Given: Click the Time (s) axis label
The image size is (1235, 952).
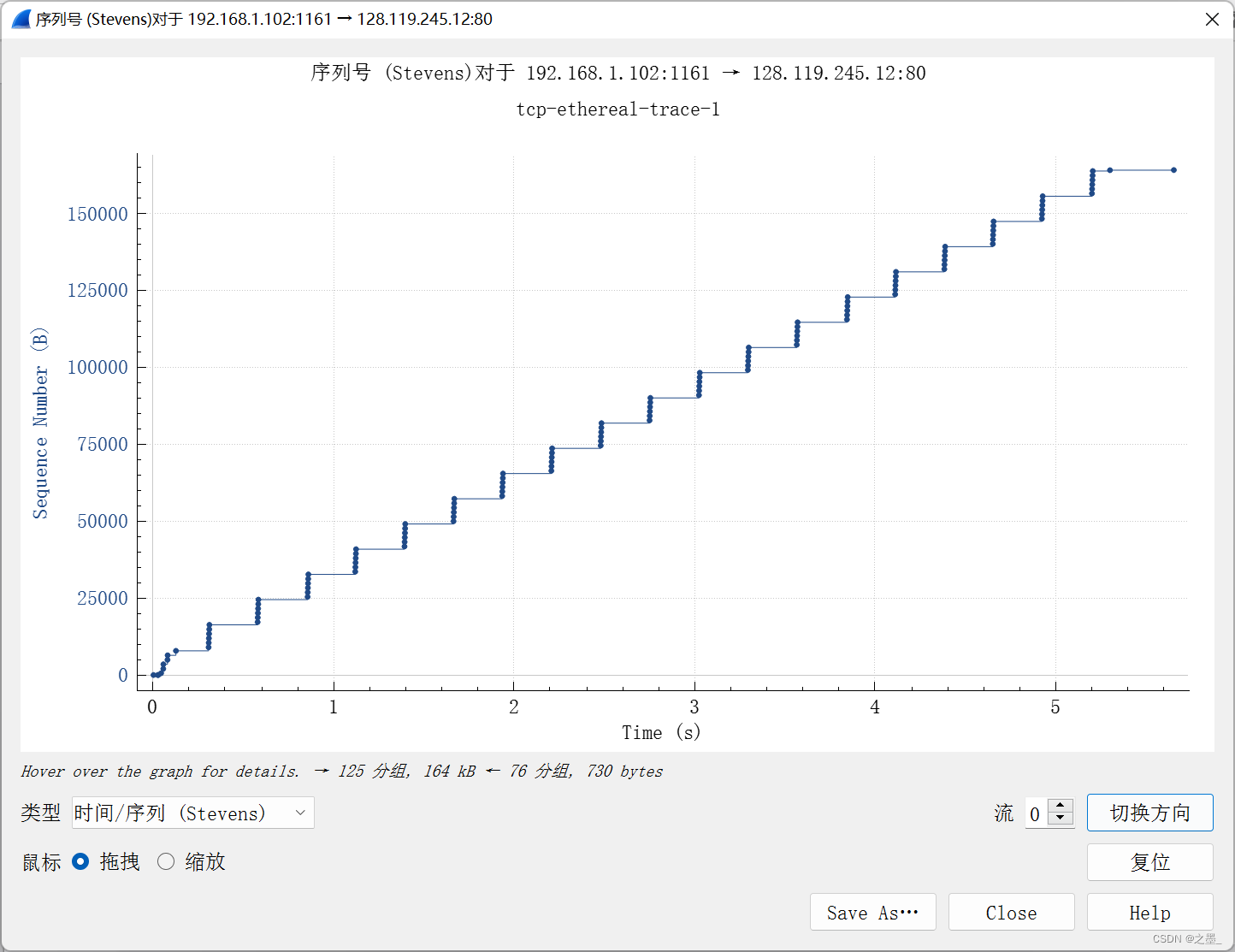Looking at the screenshot, I should tap(661, 732).
